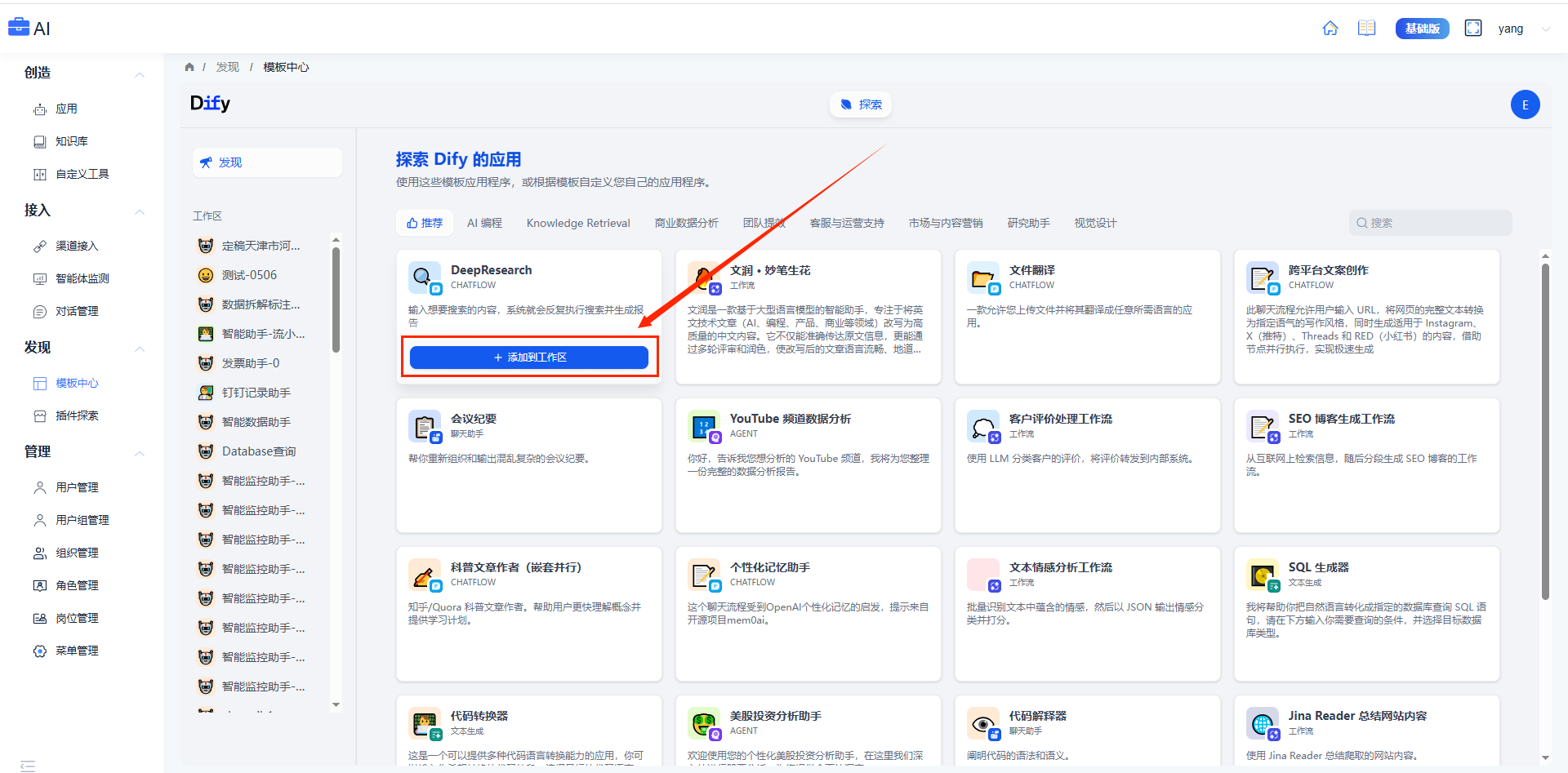Open the SEO 博客生成工作流 card title
1568x773 pixels.
click(x=1342, y=419)
